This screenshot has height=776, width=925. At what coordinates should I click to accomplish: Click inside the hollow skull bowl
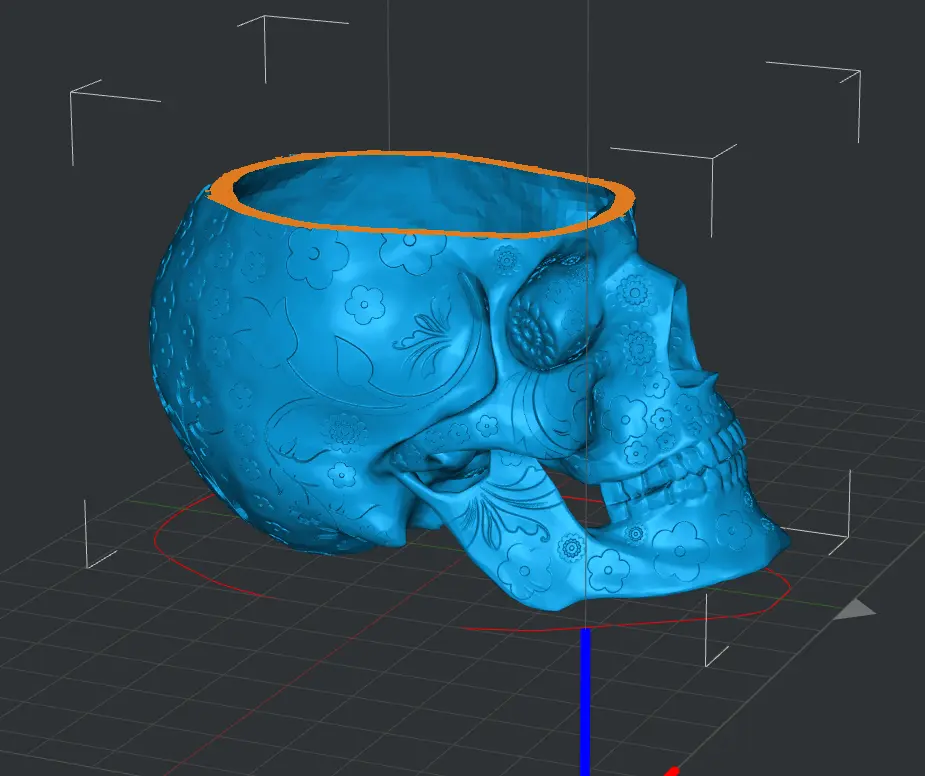420,195
